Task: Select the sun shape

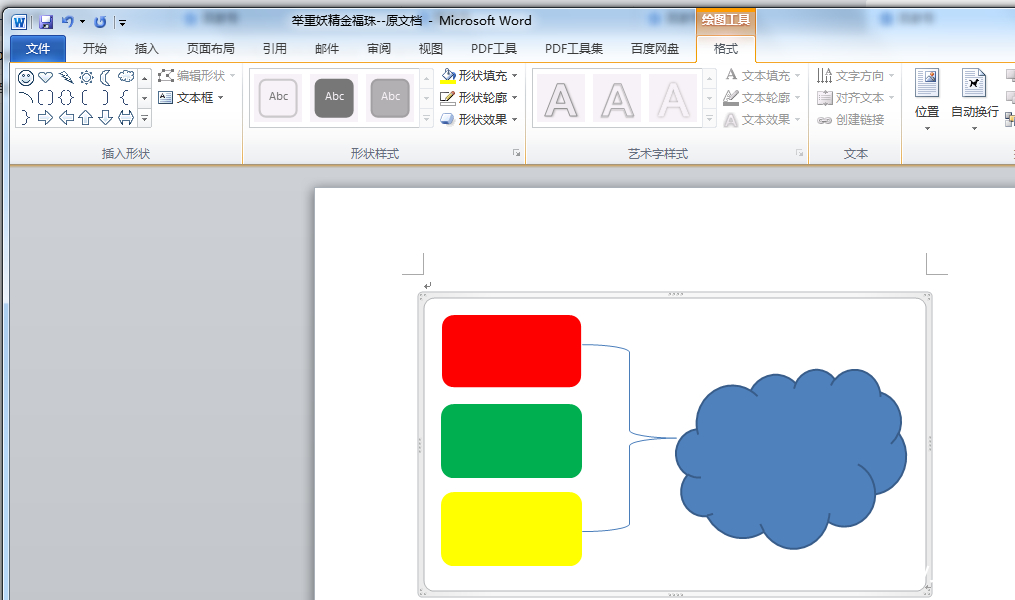Action: (86, 77)
